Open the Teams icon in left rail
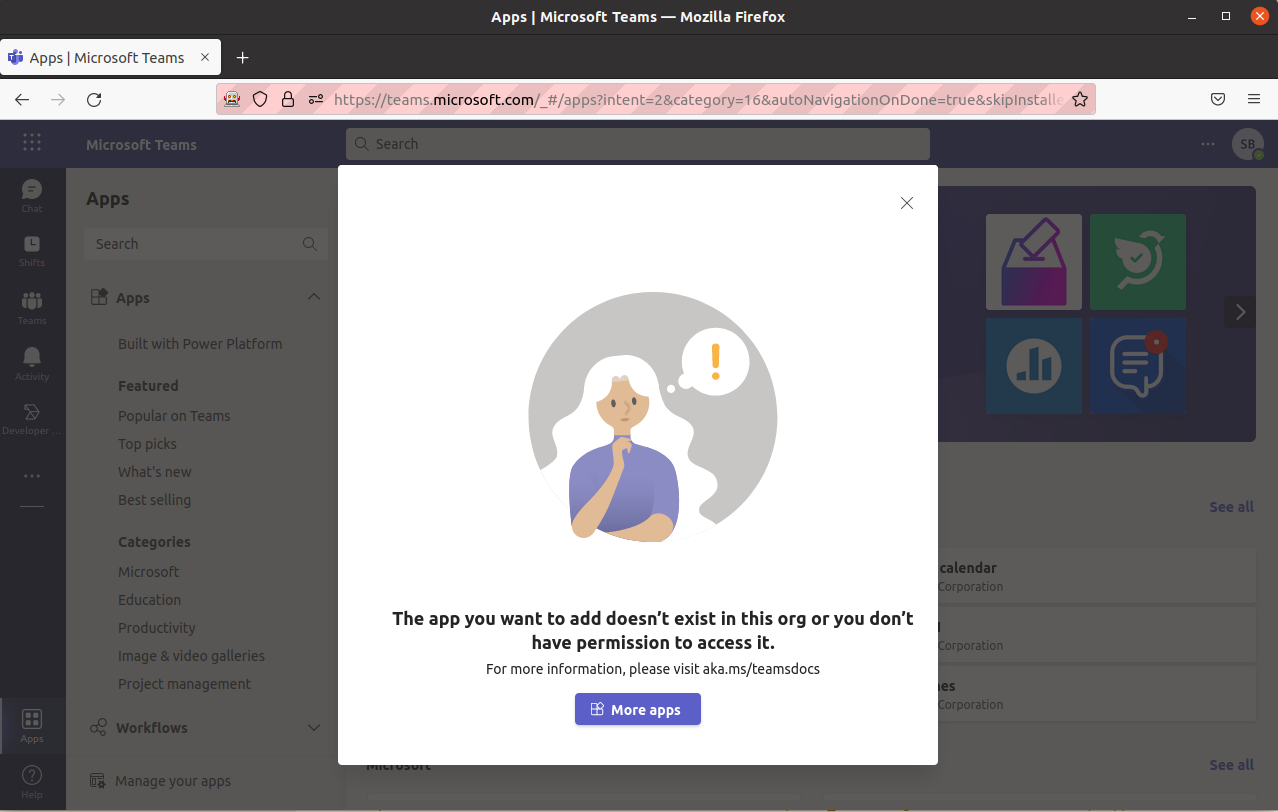This screenshot has width=1278, height=812. click(32, 308)
